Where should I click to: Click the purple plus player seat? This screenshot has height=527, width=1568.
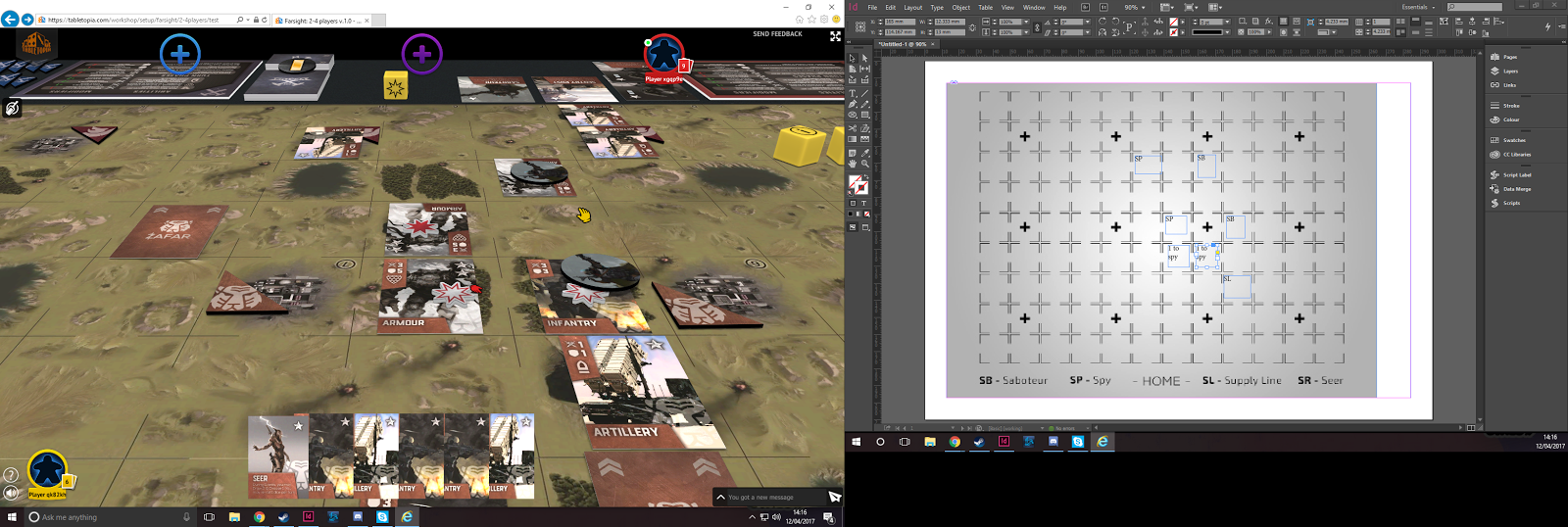click(422, 54)
